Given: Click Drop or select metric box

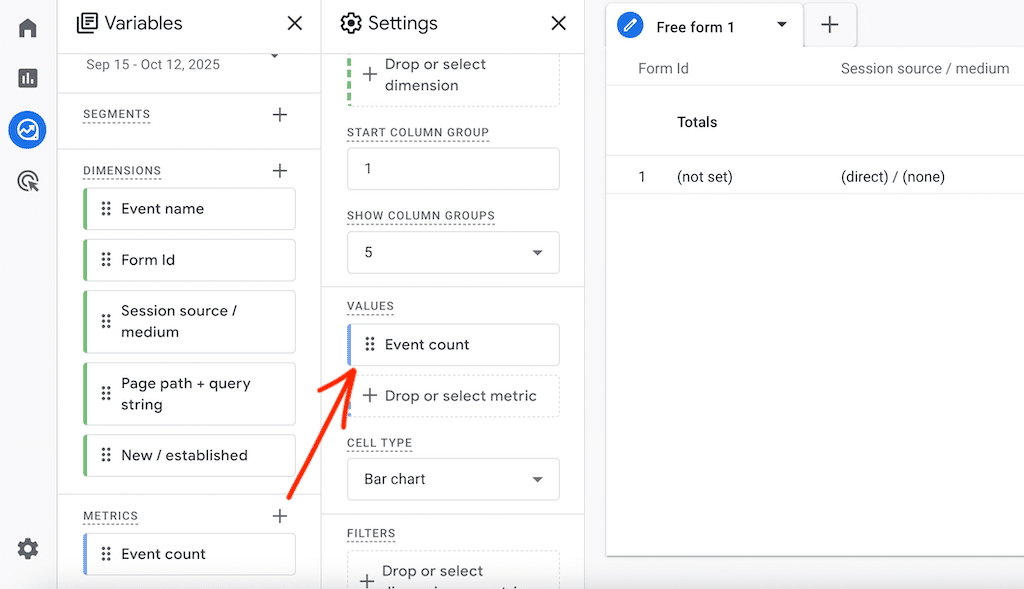Looking at the screenshot, I should click(453, 396).
